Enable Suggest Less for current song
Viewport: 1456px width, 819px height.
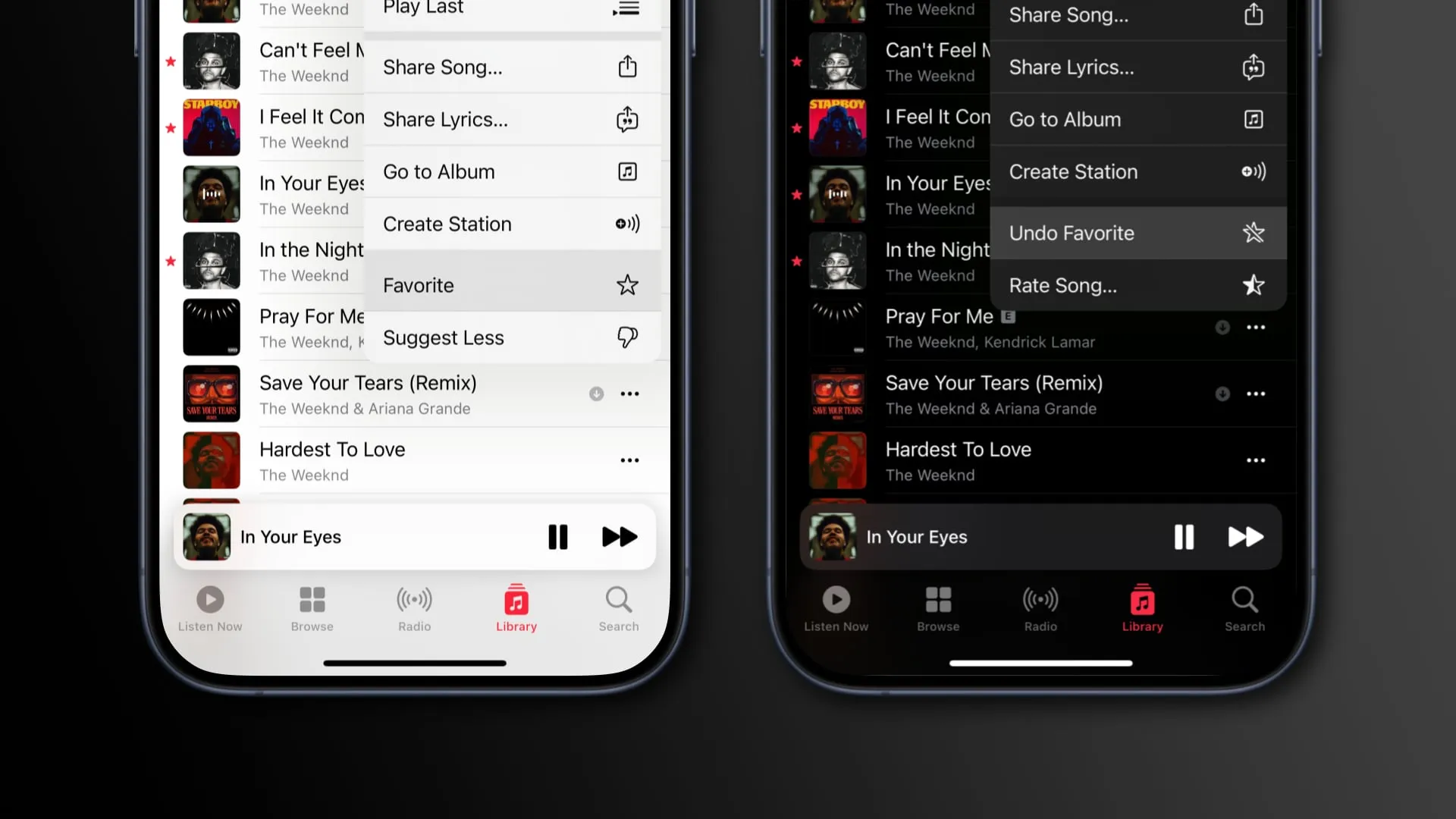(510, 337)
